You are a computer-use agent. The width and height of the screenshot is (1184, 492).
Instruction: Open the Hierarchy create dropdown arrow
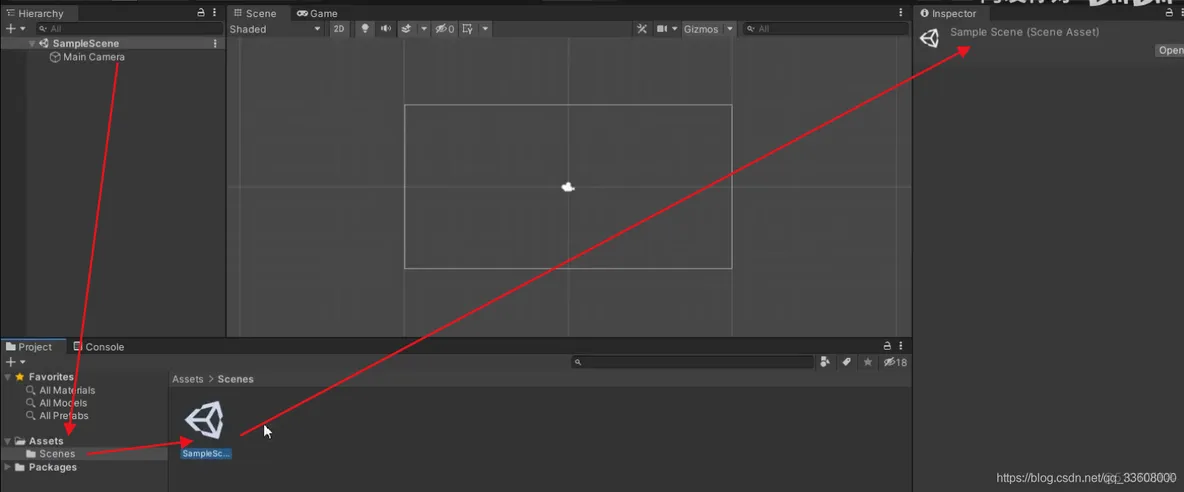tap(23, 29)
